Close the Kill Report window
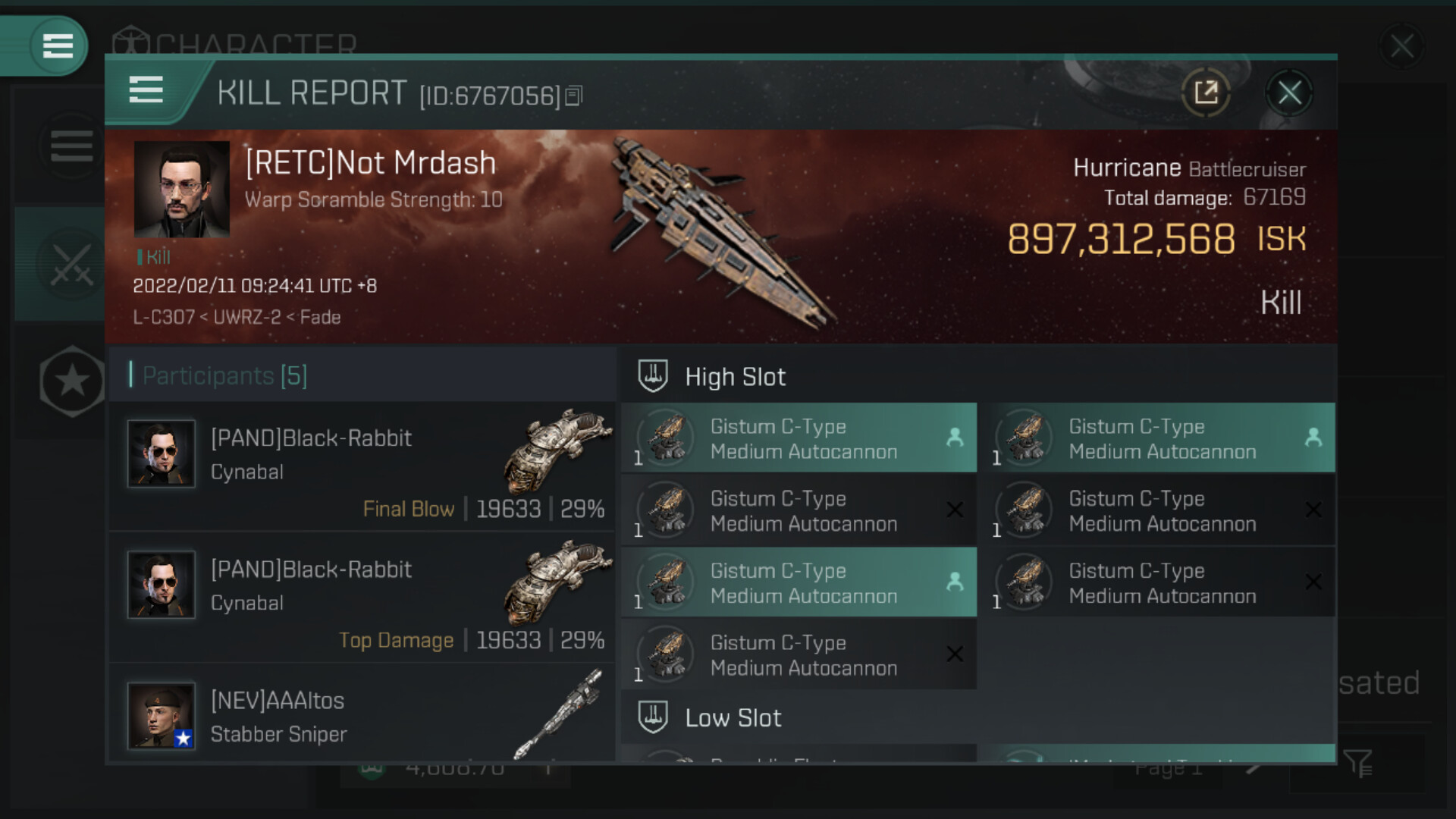The image size is (1456, 819). tap(1289, 93)
